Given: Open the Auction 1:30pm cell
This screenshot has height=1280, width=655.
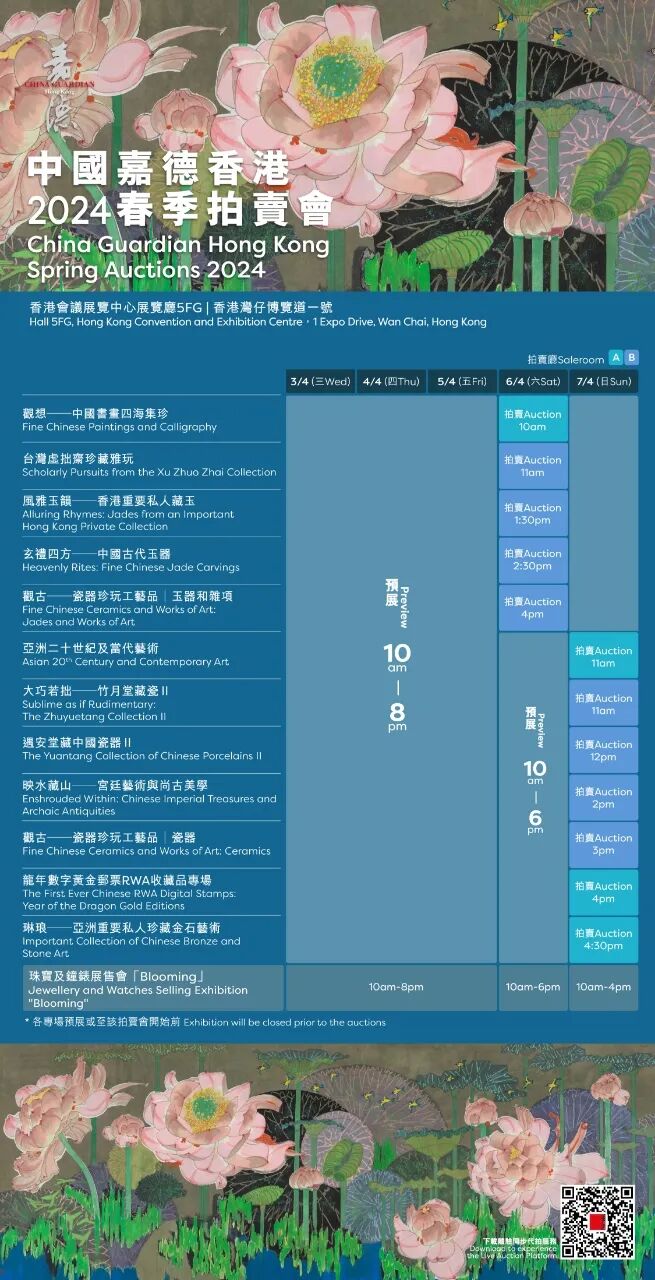Looking at the screenshot, I should 533,513.
